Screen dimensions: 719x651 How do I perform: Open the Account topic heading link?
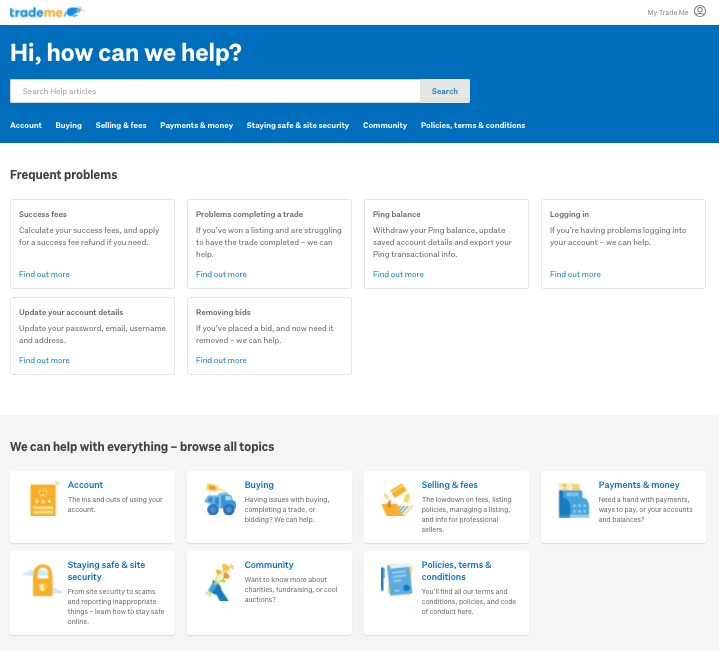point(85,485)
